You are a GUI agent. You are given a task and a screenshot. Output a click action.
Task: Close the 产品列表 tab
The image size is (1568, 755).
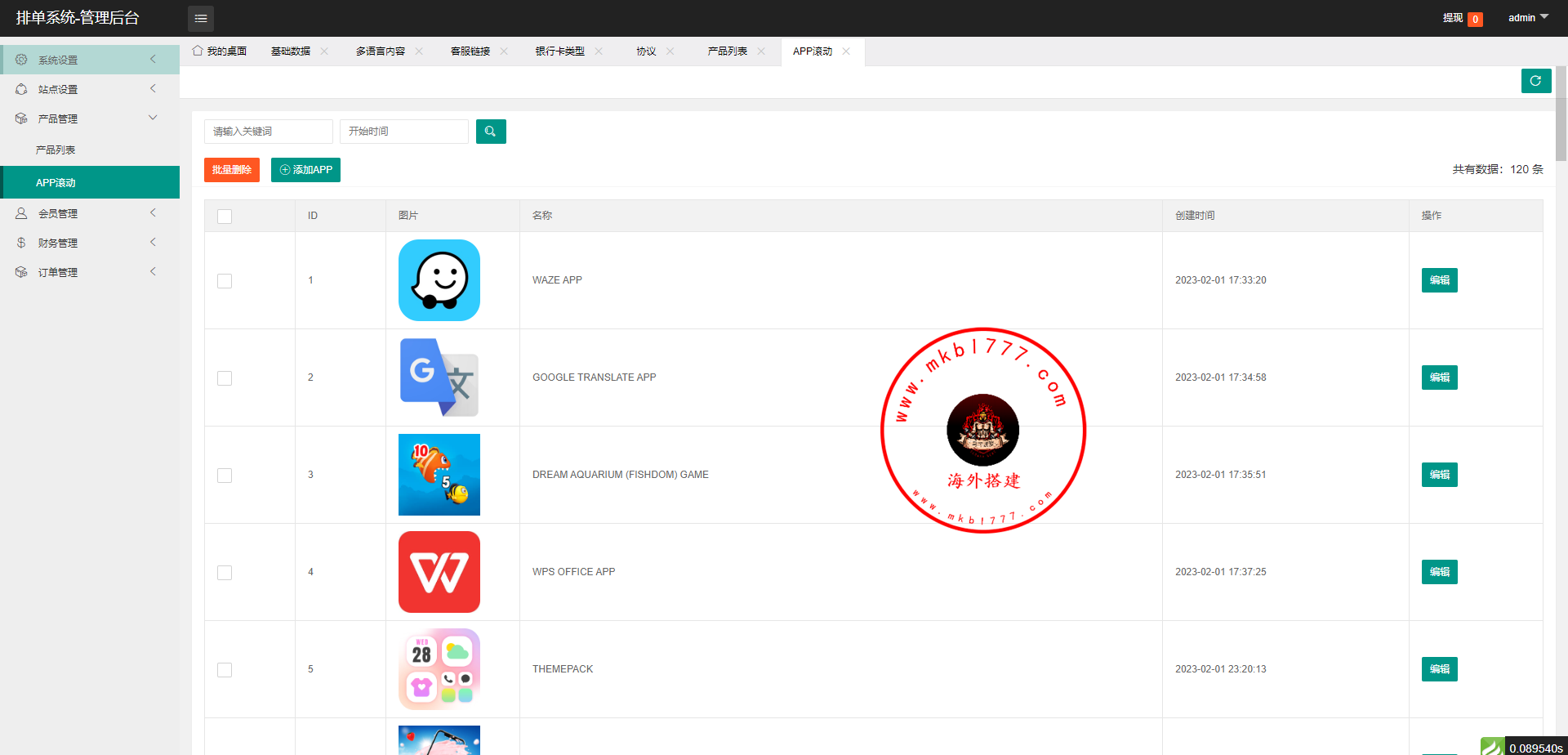[761, 51]
